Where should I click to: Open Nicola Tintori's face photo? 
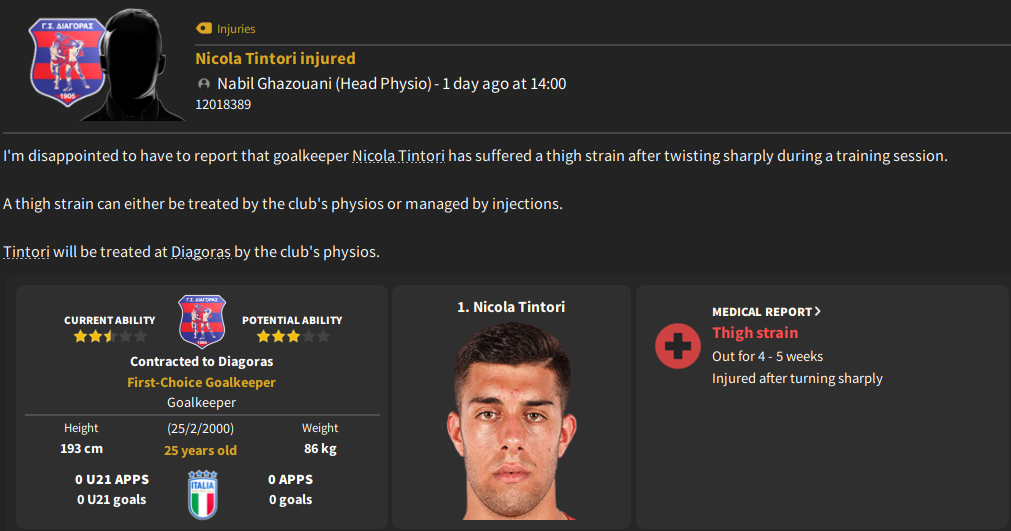[510, 420]
